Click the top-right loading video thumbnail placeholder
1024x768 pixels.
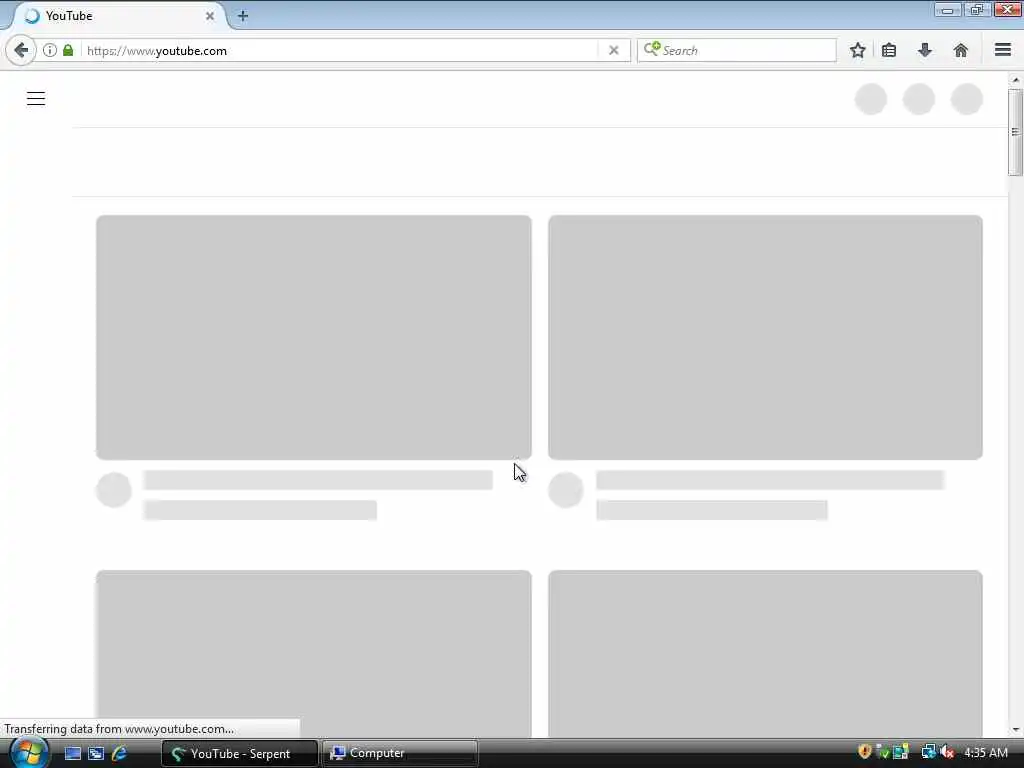point(765,337)
